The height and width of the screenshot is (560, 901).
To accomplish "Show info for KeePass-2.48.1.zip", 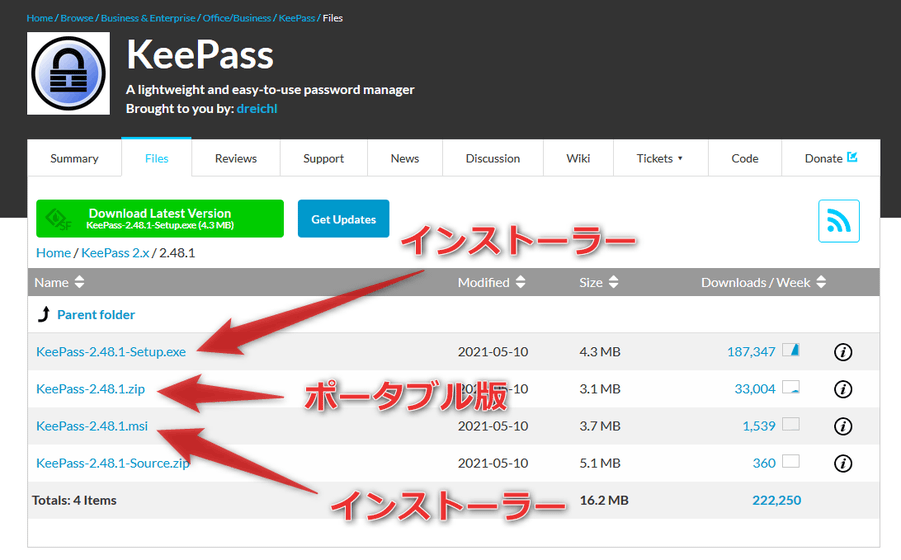I will [x=842, y=389].
